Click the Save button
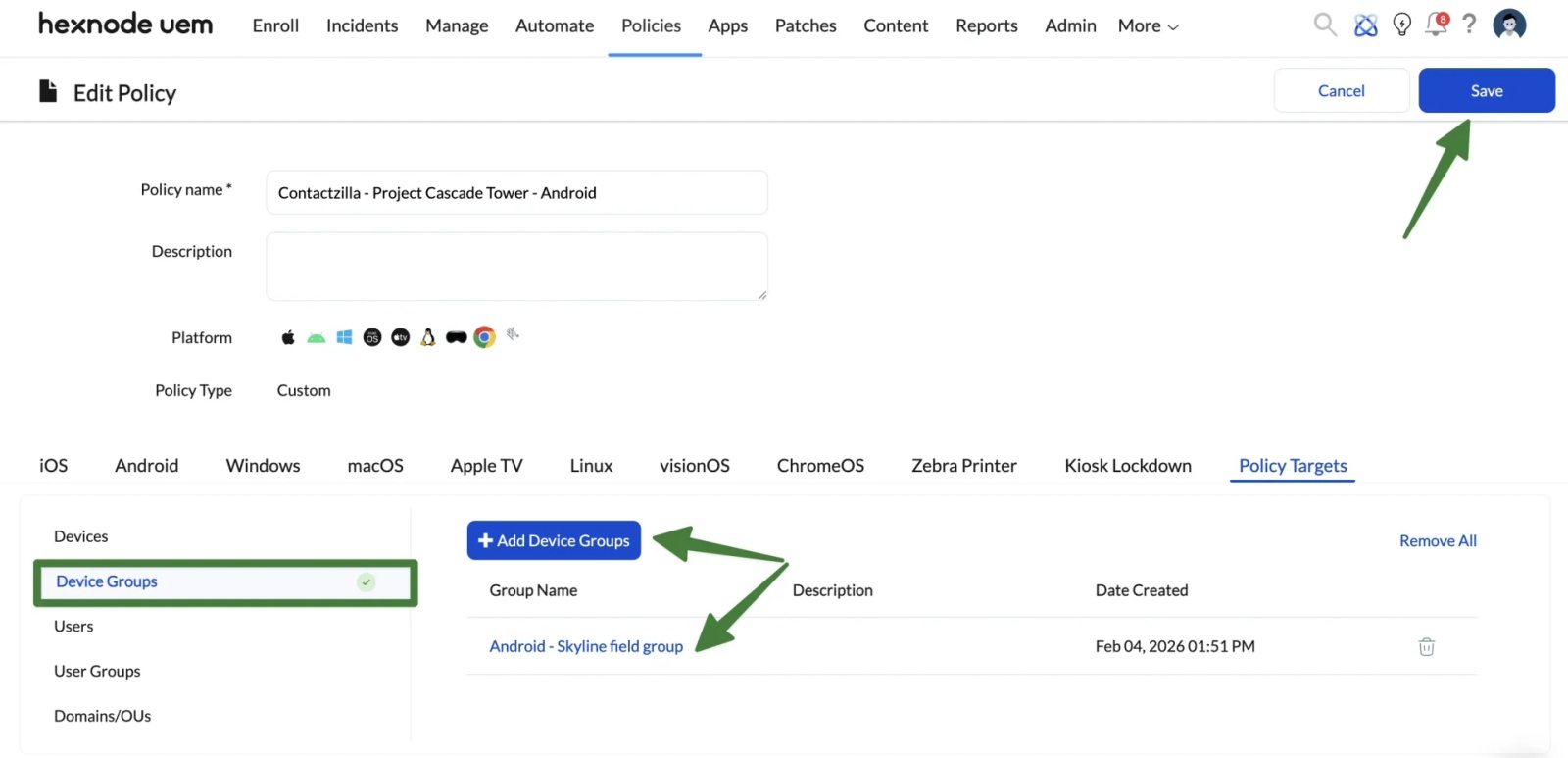 [x=1487, y=90]
